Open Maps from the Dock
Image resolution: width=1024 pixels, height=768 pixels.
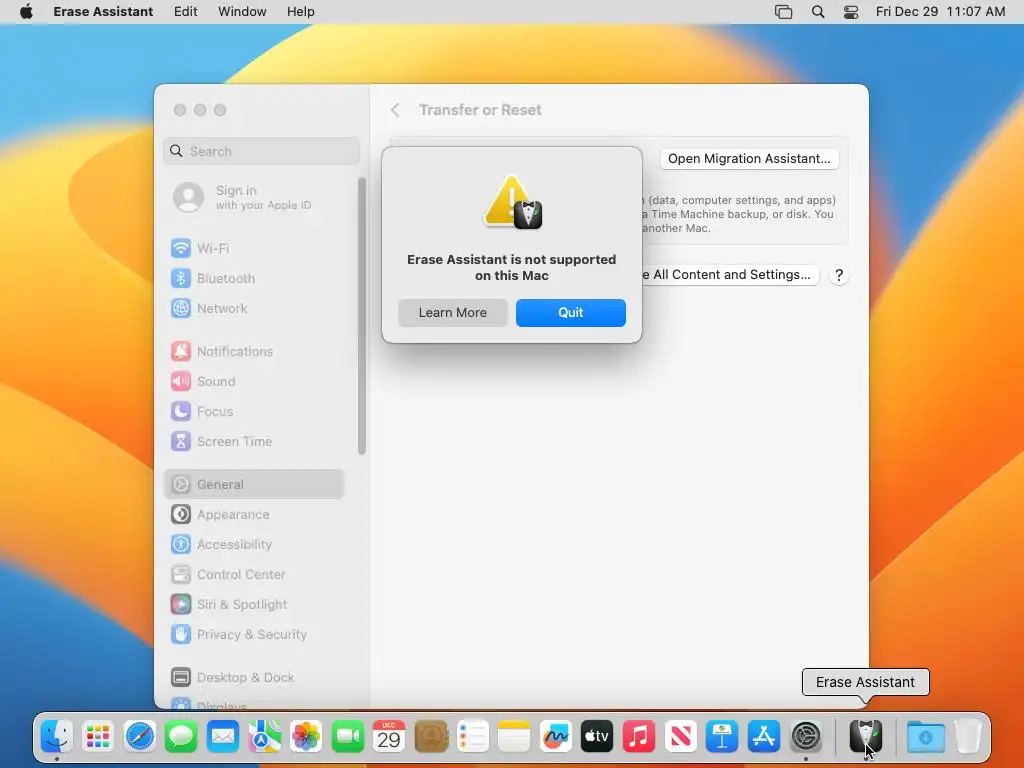pos(264,737)
